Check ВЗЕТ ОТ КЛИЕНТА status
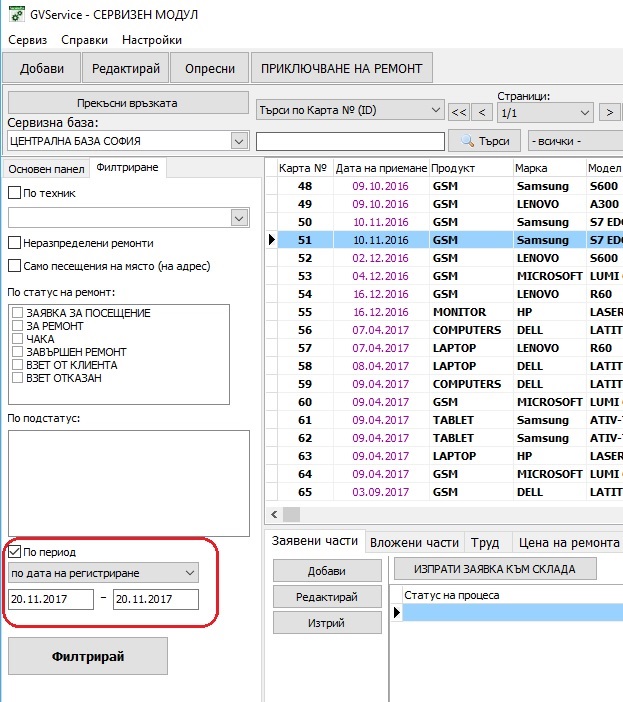This screenshot has width=623, height=702. [17, 364]
